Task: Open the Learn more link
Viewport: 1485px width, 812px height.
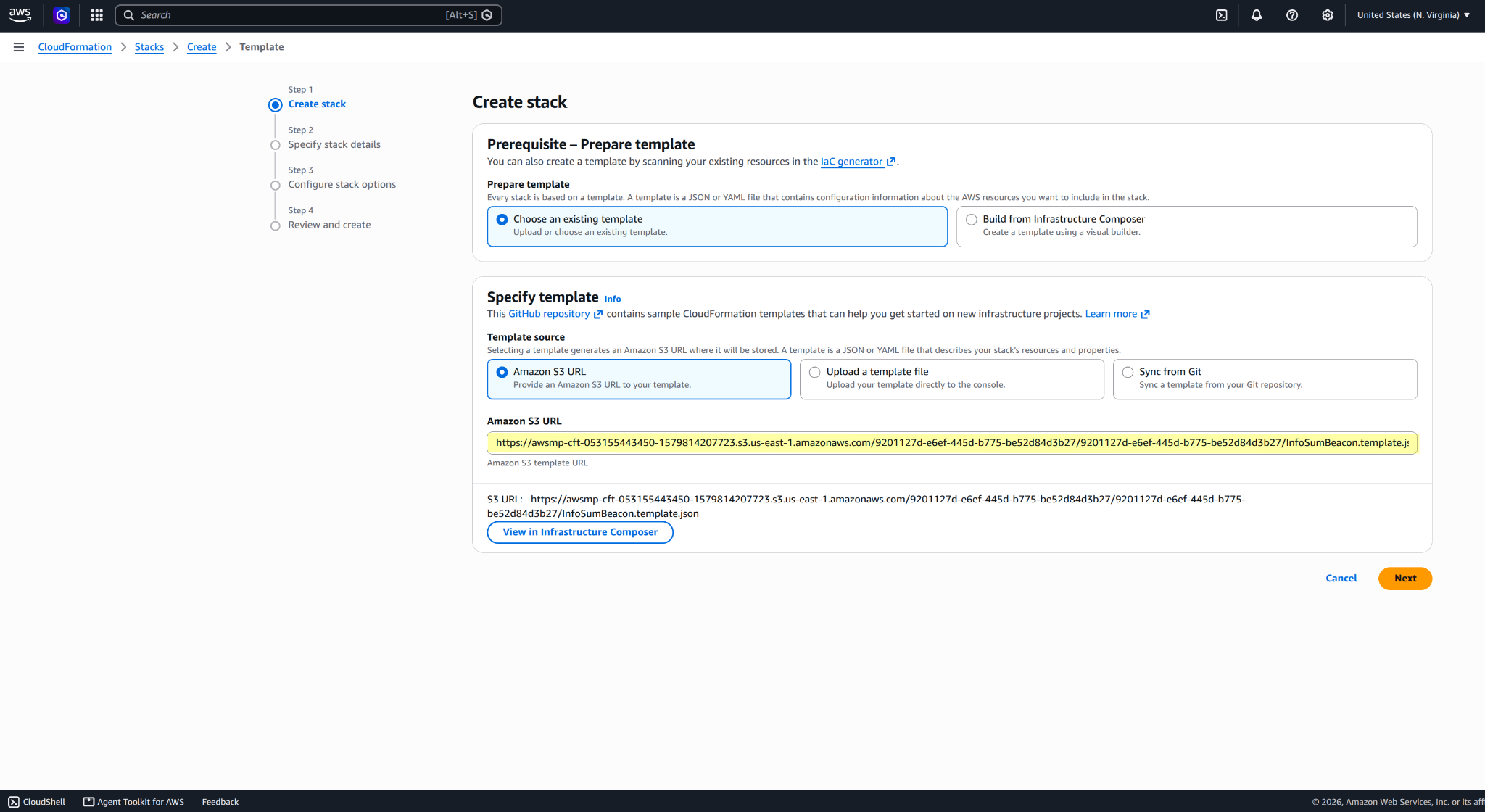Action: 1111,314
